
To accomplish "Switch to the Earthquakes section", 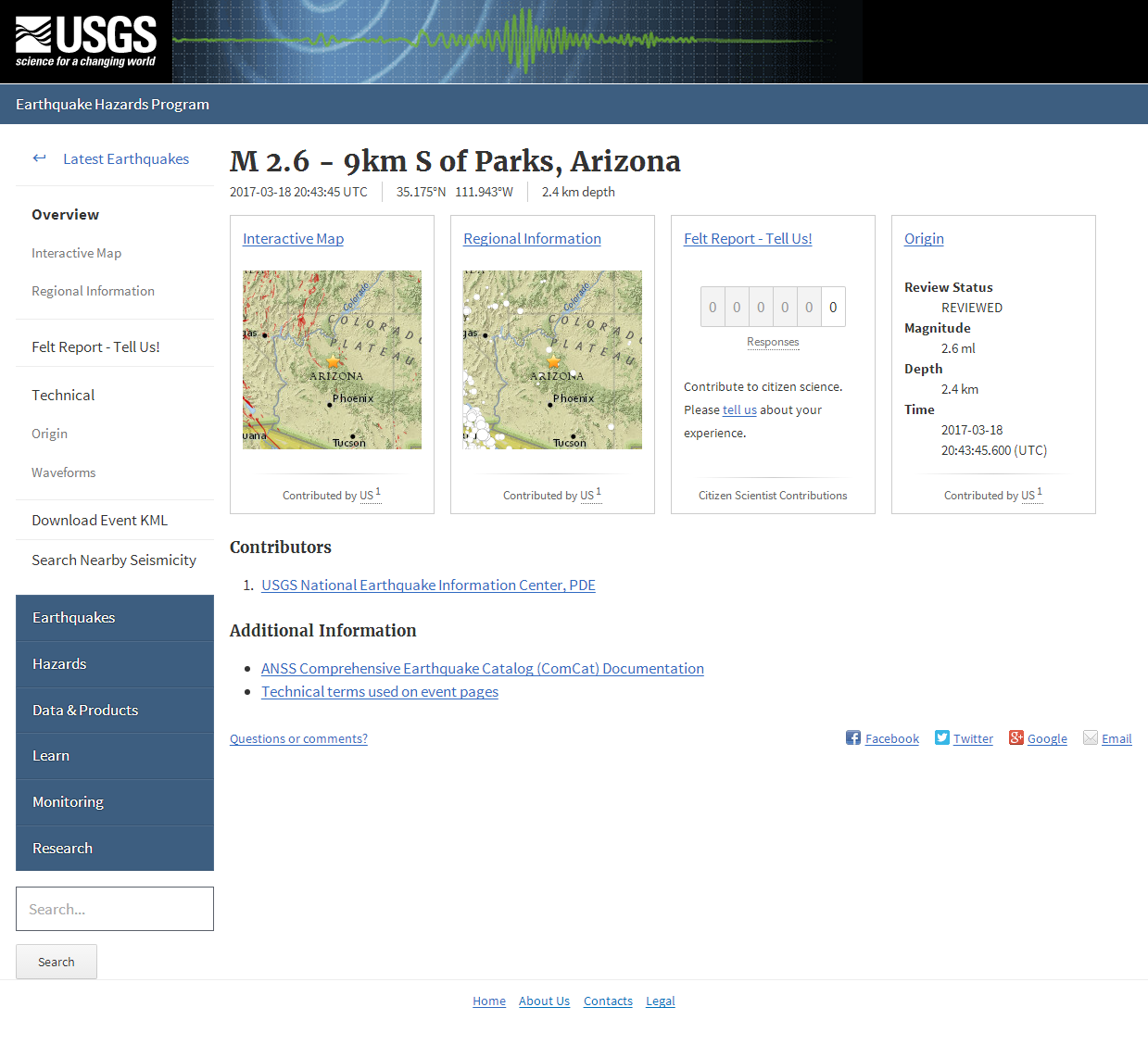I will tap(74, 617).
